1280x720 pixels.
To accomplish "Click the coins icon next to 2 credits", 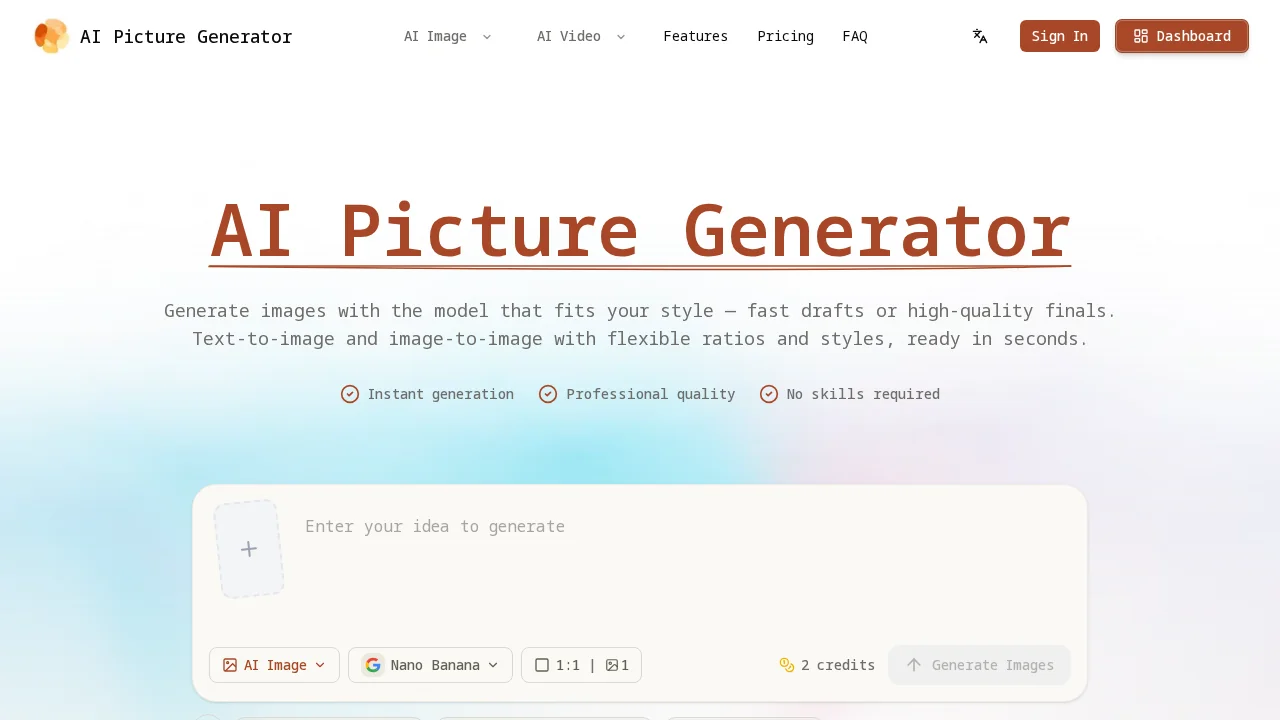I will 787,665.
